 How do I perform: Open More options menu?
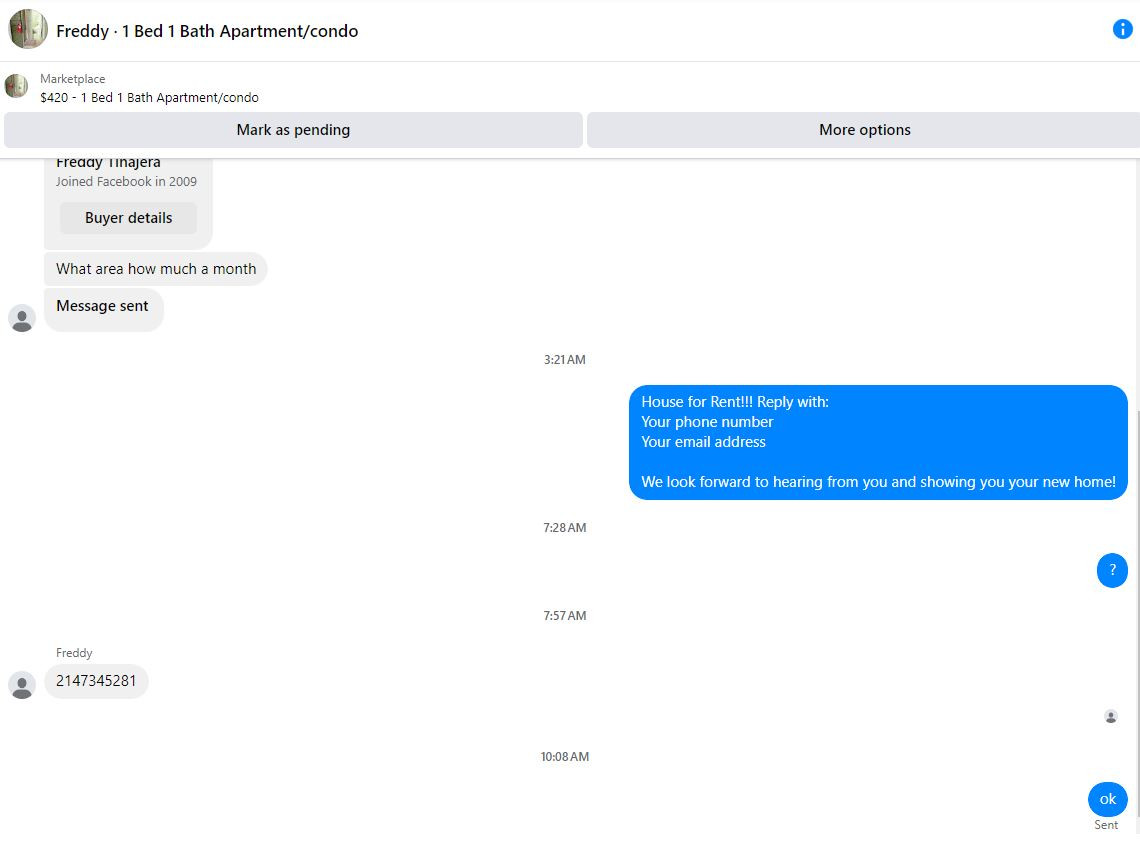click(x=864, y=130)
